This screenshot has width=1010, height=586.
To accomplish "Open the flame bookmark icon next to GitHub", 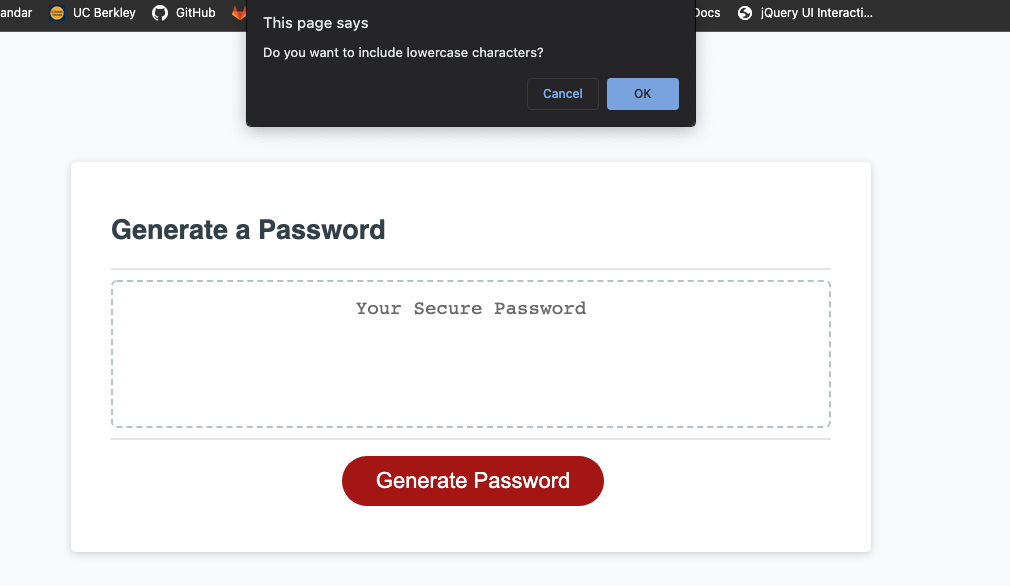I will pyautogui.click(x=237, y=13).
